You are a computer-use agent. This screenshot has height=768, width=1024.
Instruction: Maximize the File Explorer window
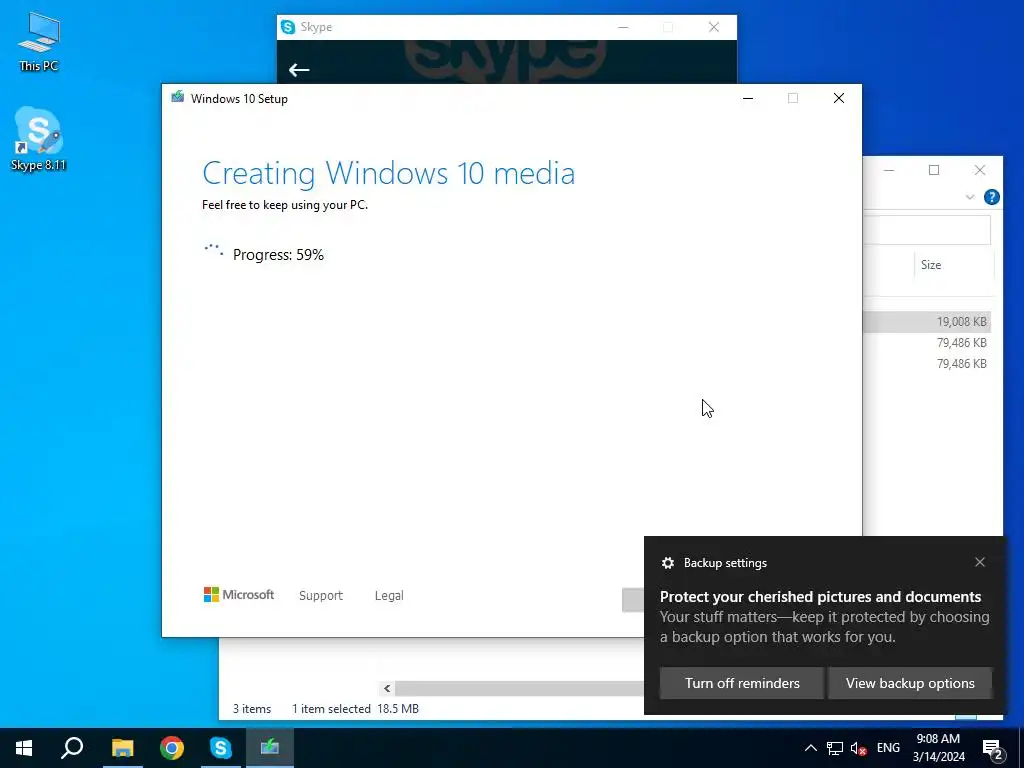pos(934,170)
